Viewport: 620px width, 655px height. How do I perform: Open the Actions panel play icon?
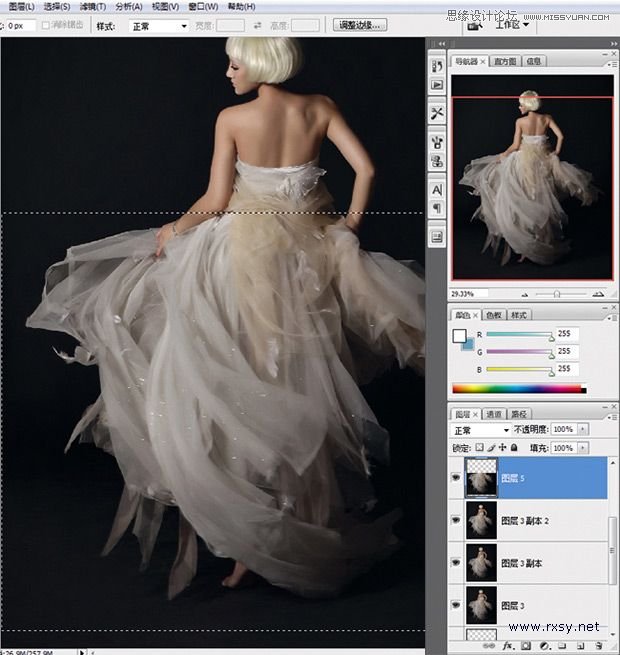click(437, 85)
